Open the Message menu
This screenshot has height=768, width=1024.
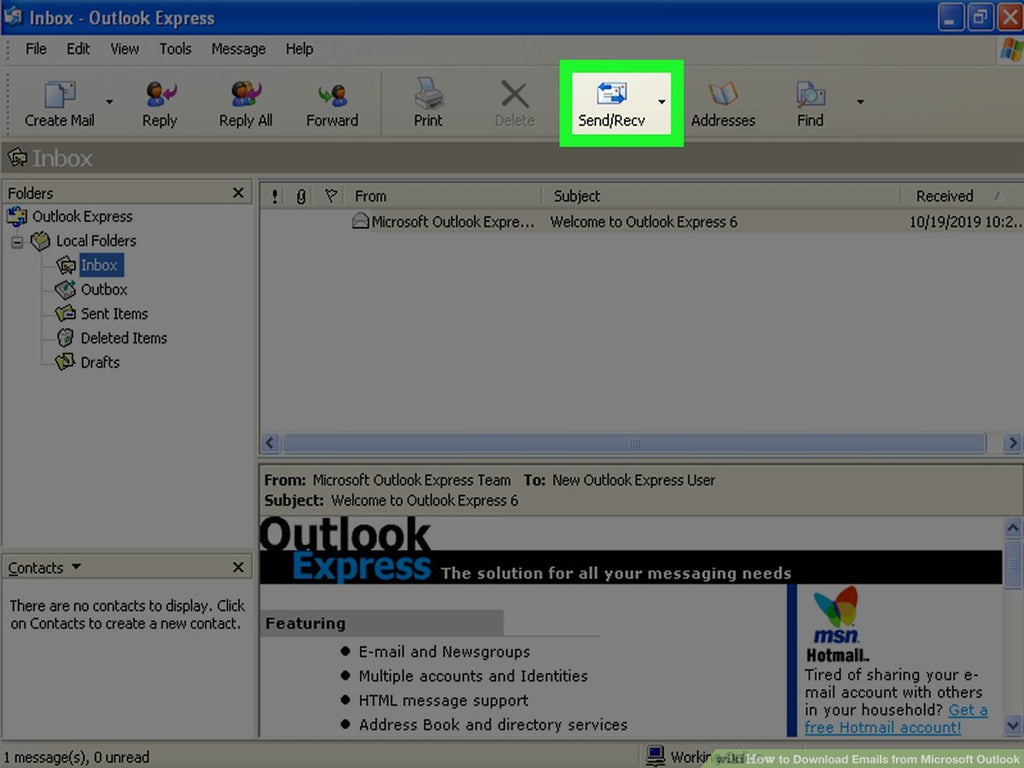[x=237, y=48]
